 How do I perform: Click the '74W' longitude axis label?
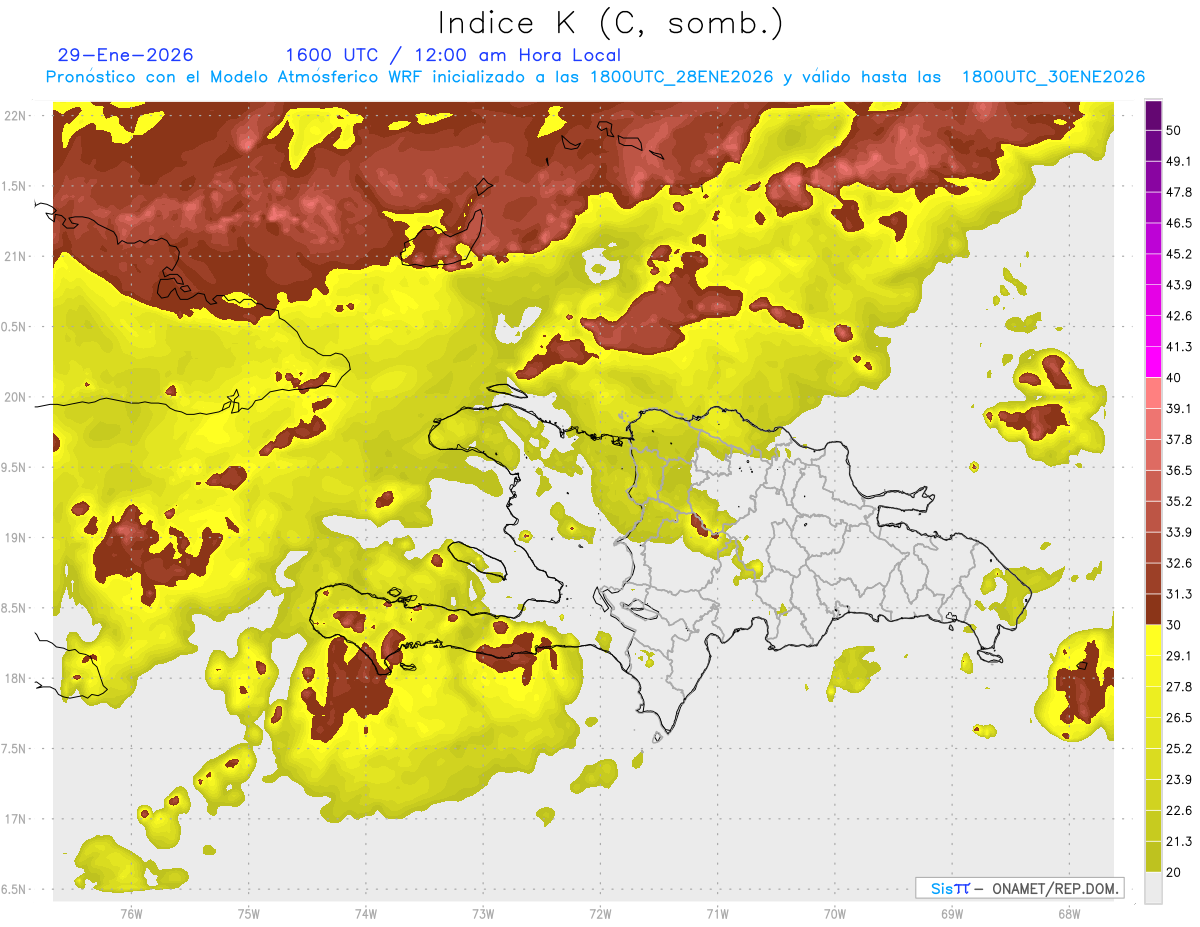365,914
